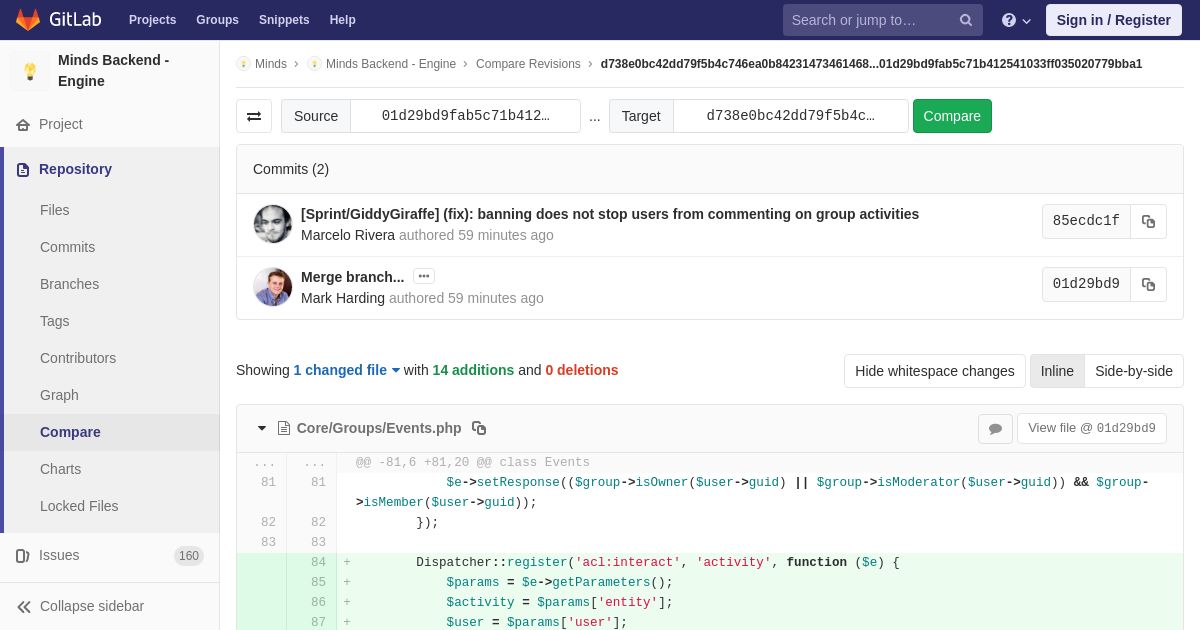Open commit 01d29bd9 link

tap(1086, 285)
